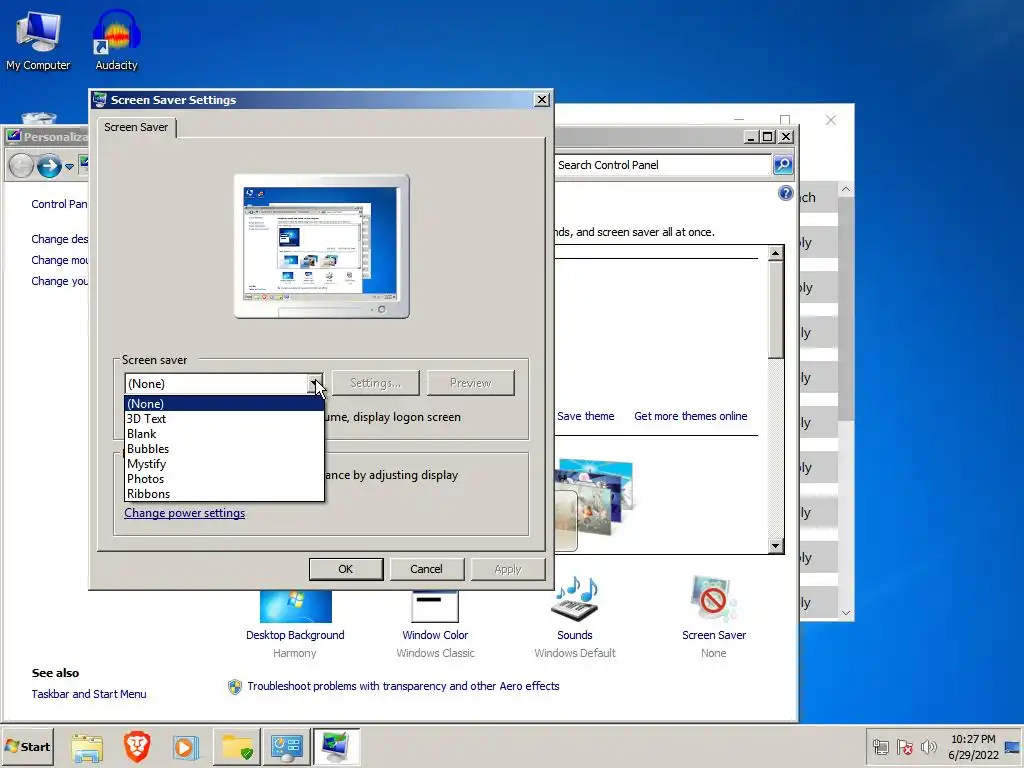Close the Screen Saver Settings dialog
The height and width of the screenshot is (768, 1024).
click(x=541, y=99)
